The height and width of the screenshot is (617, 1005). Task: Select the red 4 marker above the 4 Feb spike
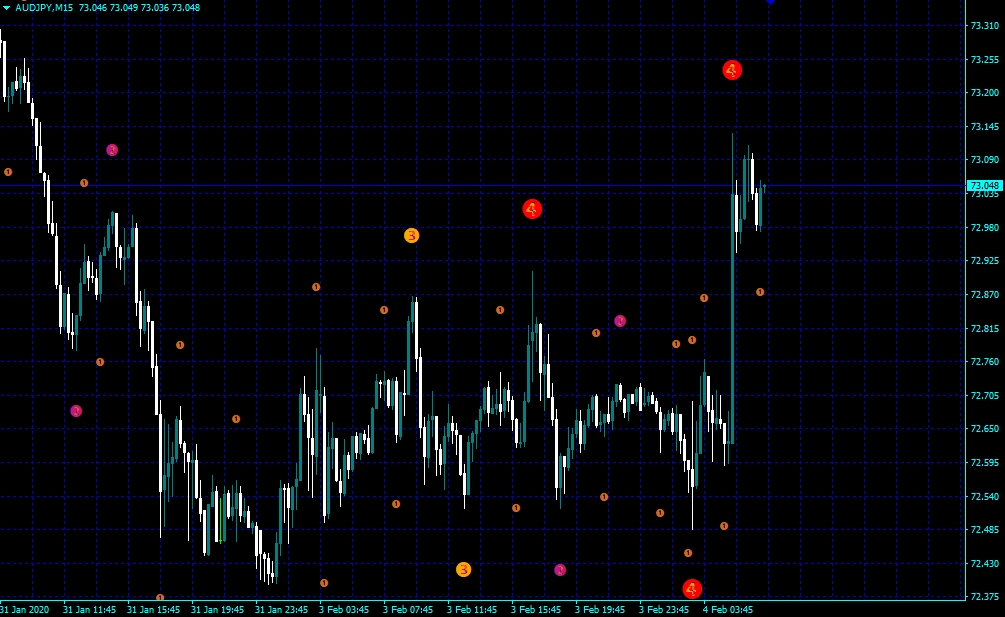[x=732, y=70]
